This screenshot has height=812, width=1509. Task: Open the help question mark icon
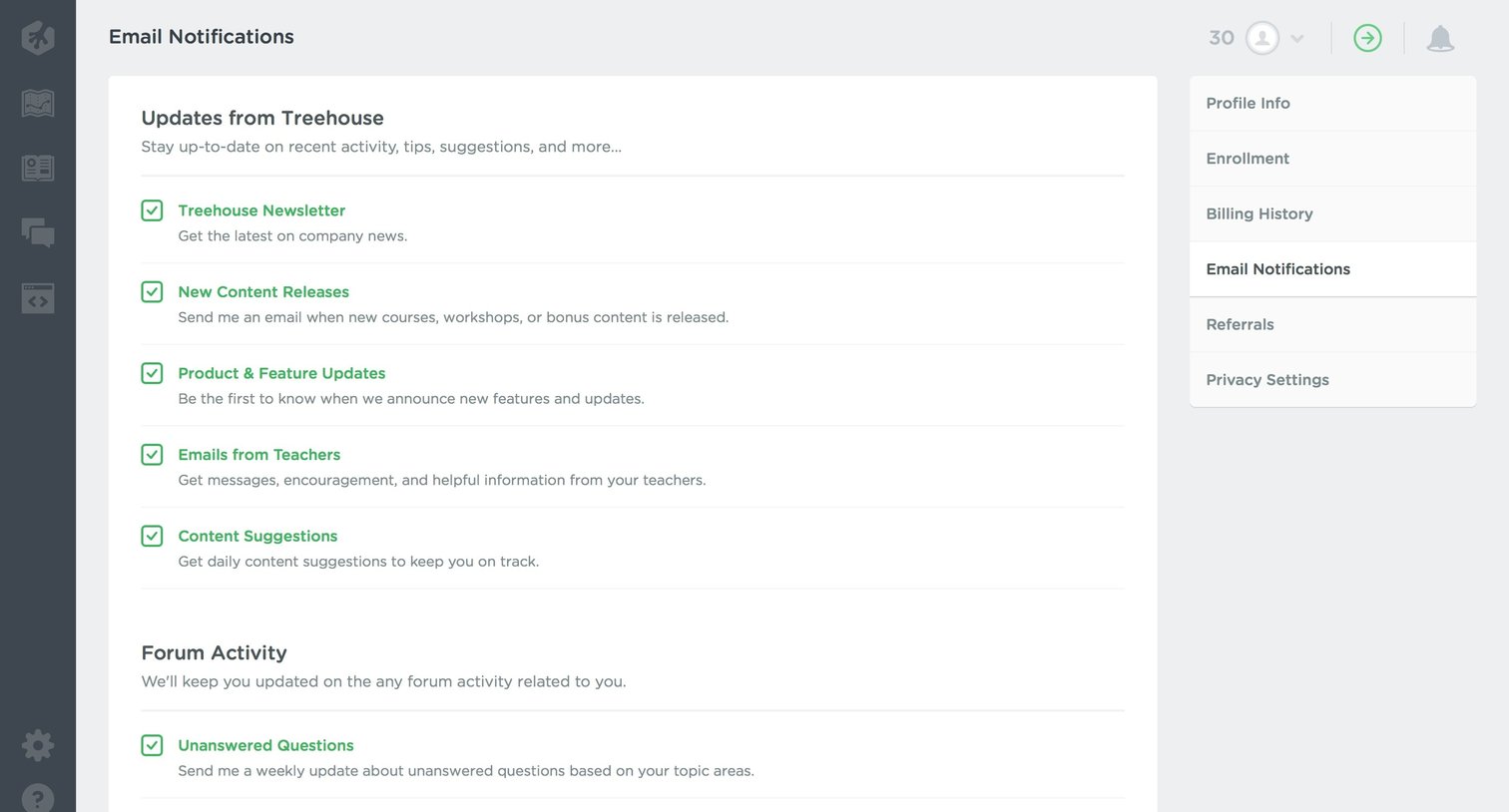pos(38,797)
